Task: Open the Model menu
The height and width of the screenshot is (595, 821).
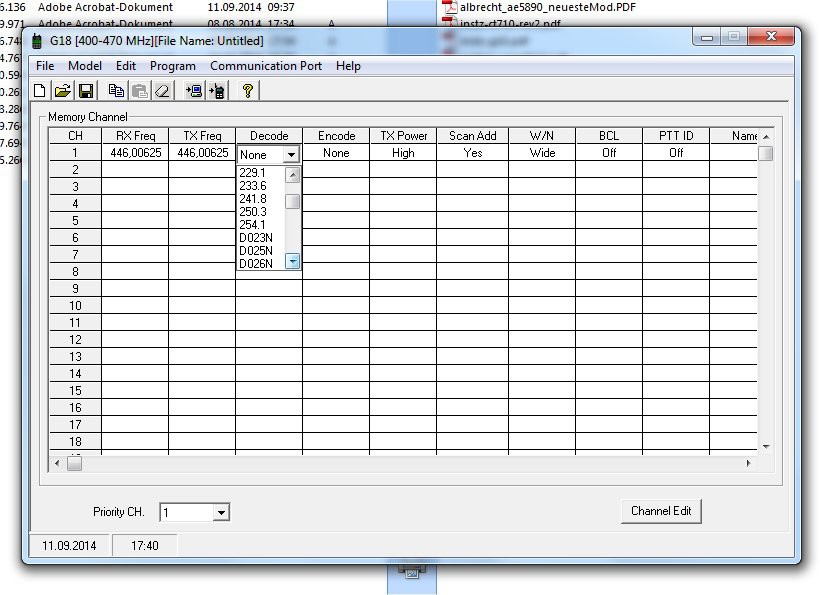Action: (85, 66)
